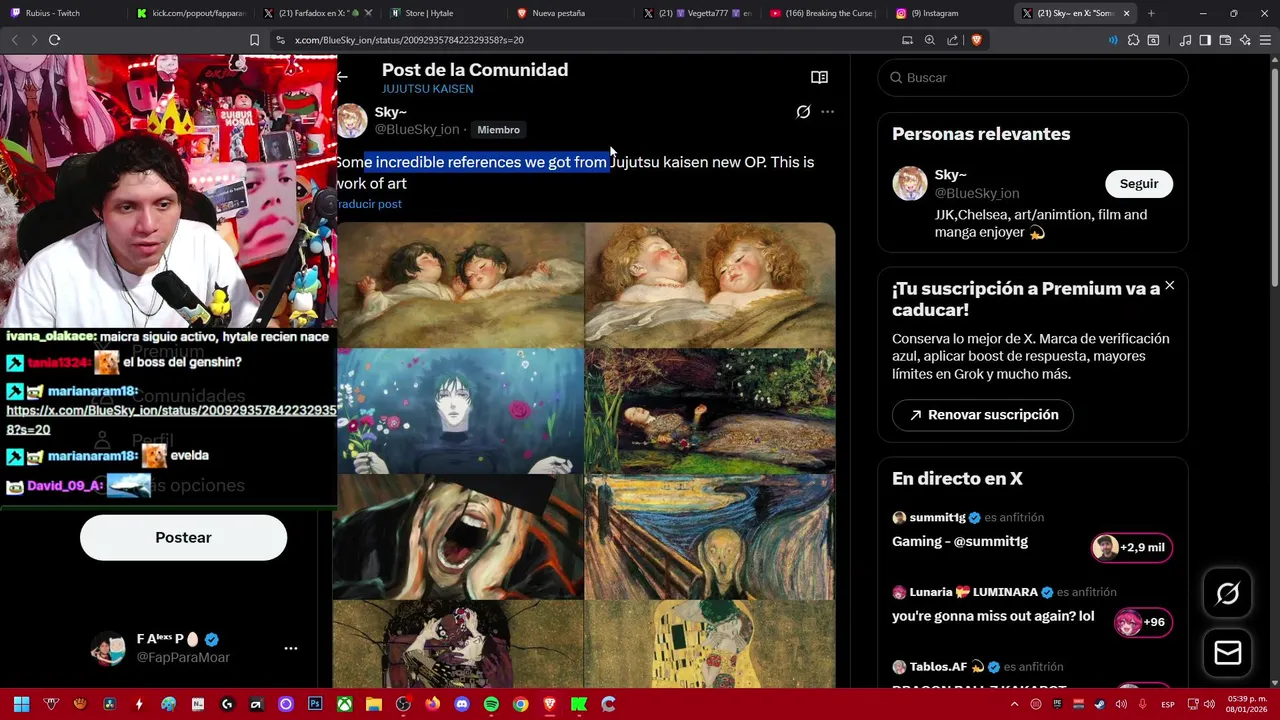Screen dimensions: 1280x720
Task: Open Leo AI sparkle icon in toolbar
Action: pyautogui.click(x=1245, y=40)
